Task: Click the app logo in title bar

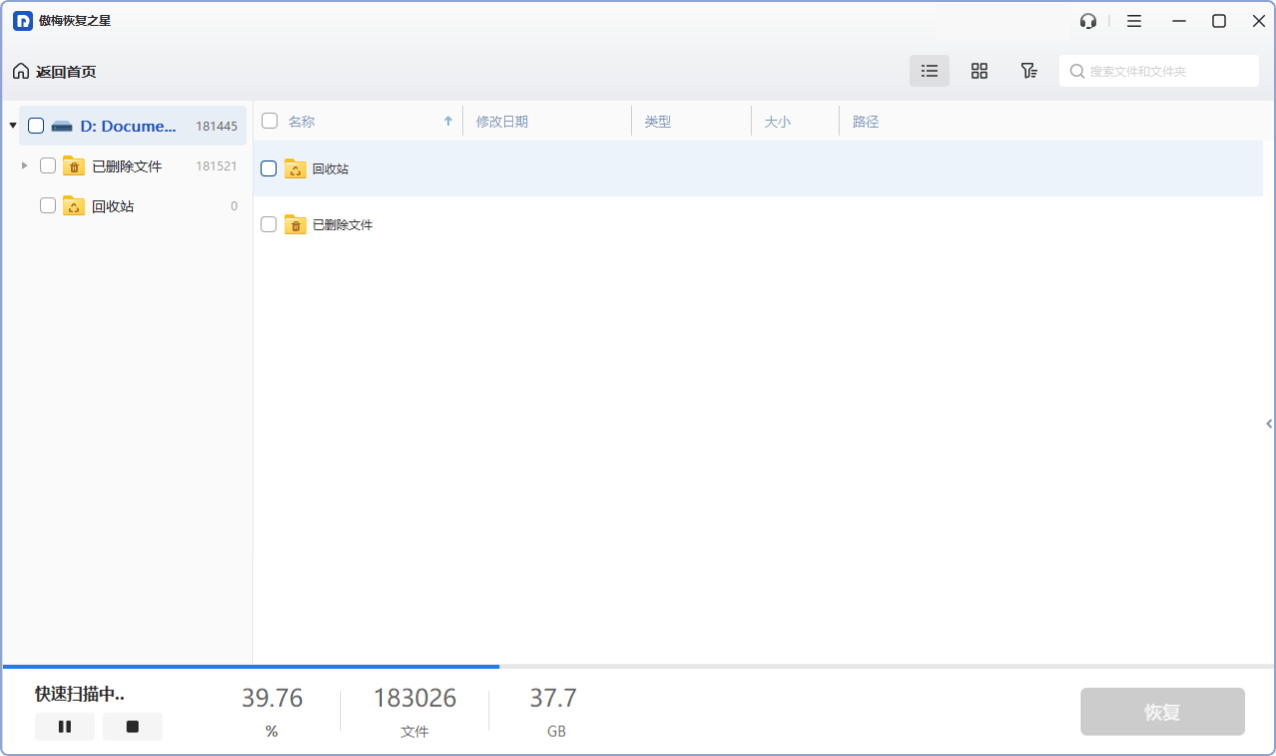Action: 22,21
